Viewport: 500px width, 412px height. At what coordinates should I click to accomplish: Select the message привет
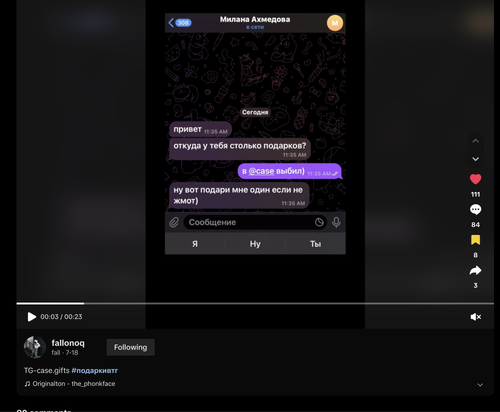pyautogui.click(x=200, y=130)
